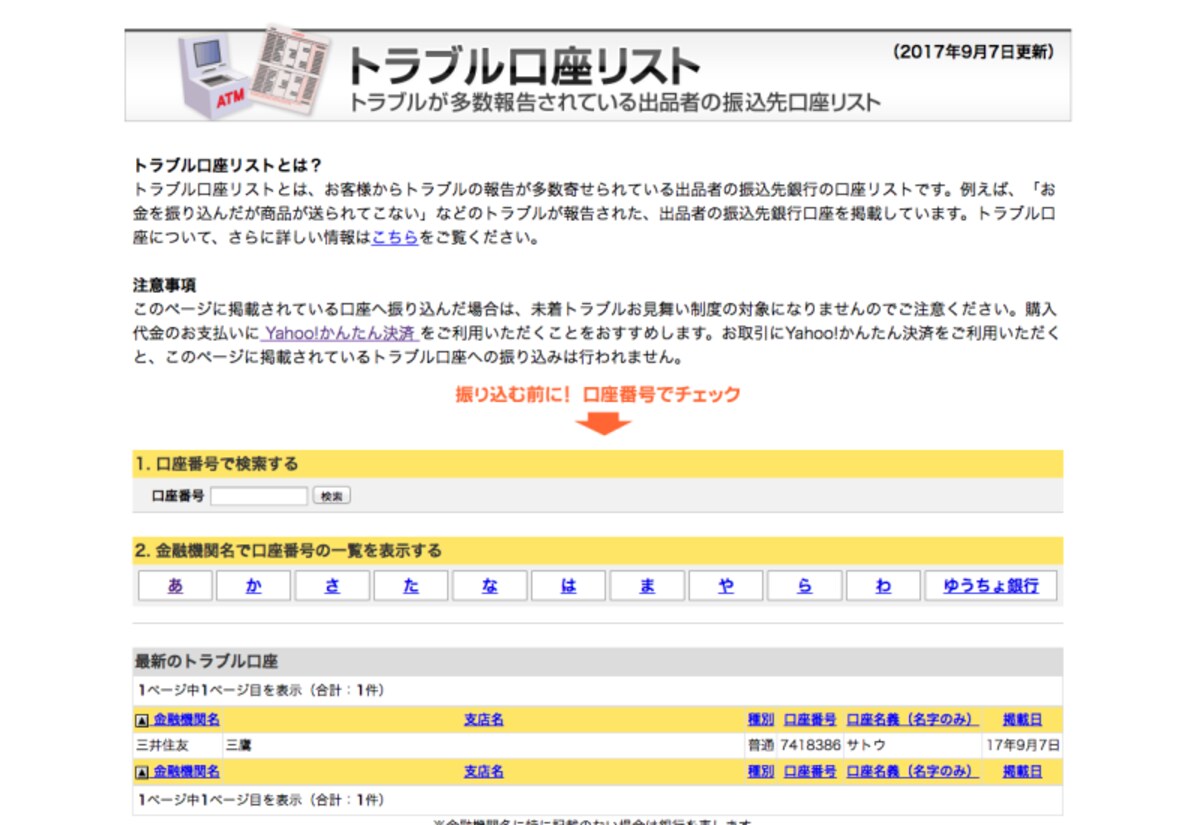1200x825 pixels.
Task: Click the 普通 account type cell
Action: (761, 745)
